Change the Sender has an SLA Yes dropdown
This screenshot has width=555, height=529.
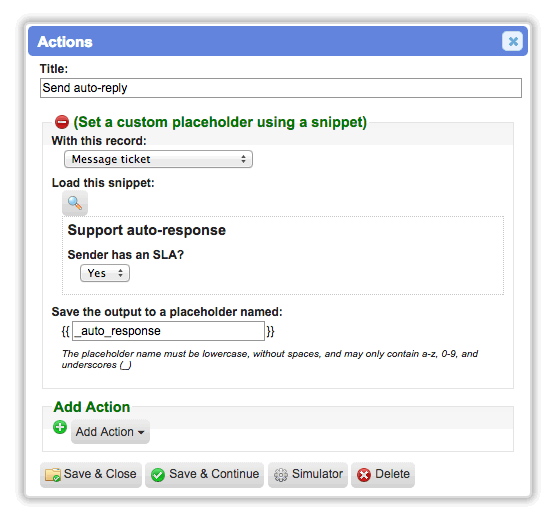tap(105, 273)
